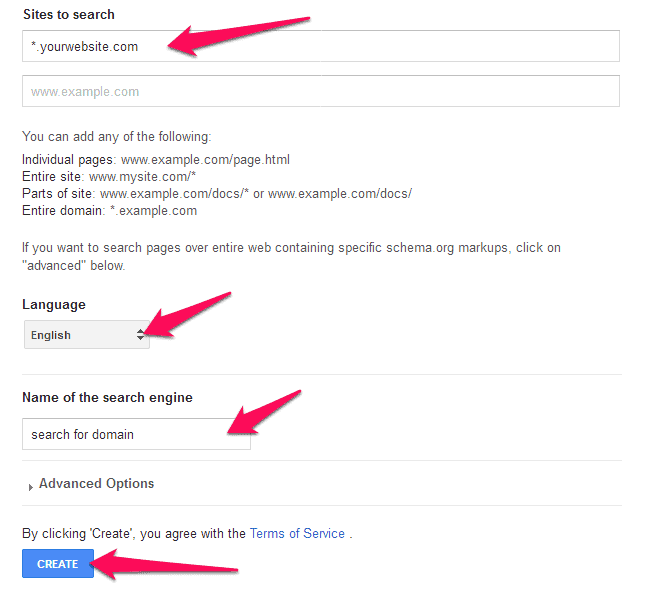663x597 pixels.
Task: Click the Advanced Options disclosure triangle
Action: tap(31, 486)
